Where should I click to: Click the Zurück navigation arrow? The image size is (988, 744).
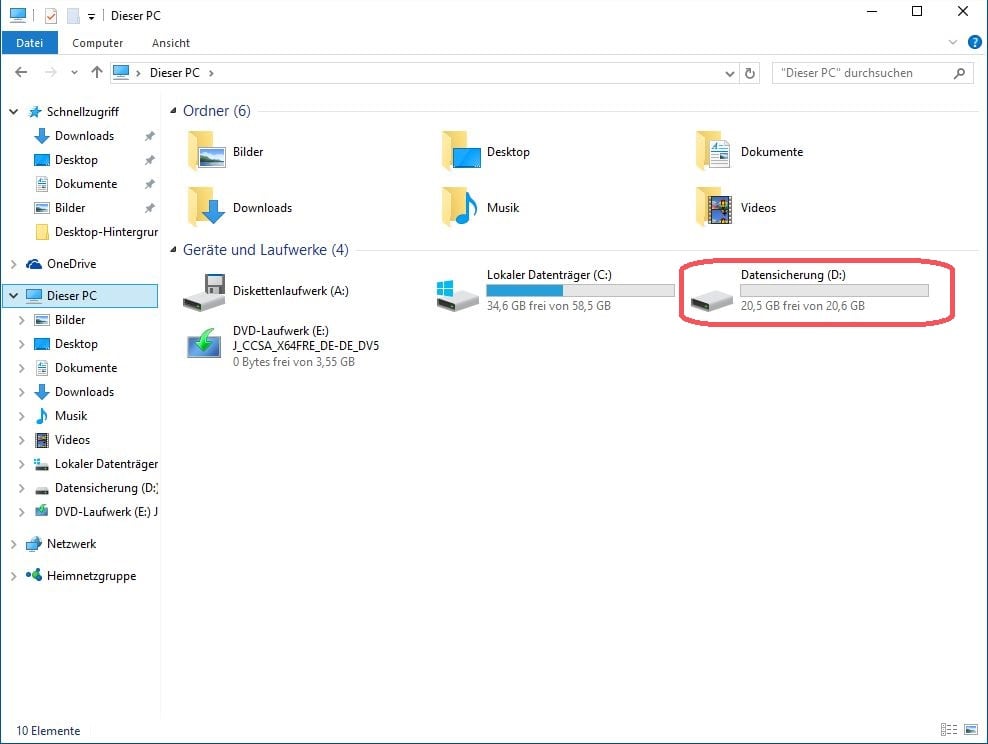click(x=20, y=72)
